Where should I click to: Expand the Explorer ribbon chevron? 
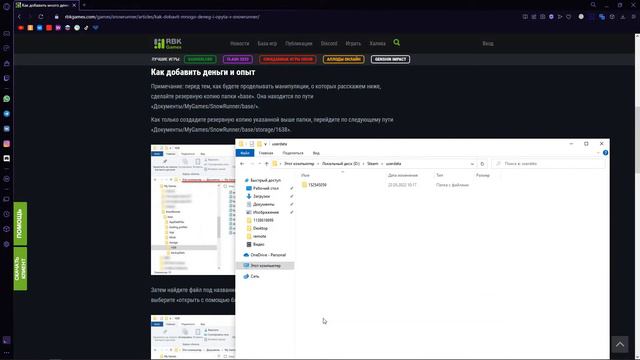point(598,153)
